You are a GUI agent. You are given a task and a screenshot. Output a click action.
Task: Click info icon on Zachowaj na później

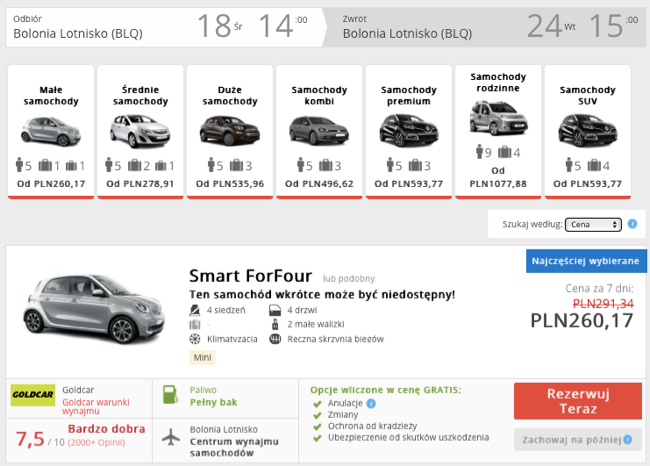(x=628, y=439)
